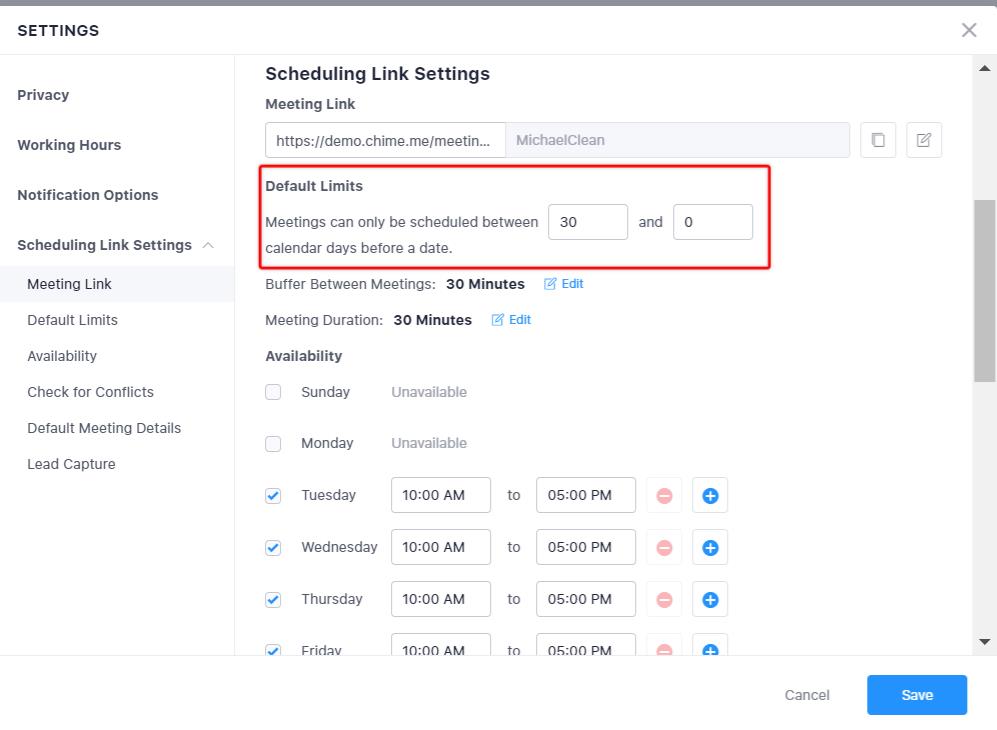Open Wednesday end time 05:00 PM picker
The image size is (997, 730).
click(586, 547)
